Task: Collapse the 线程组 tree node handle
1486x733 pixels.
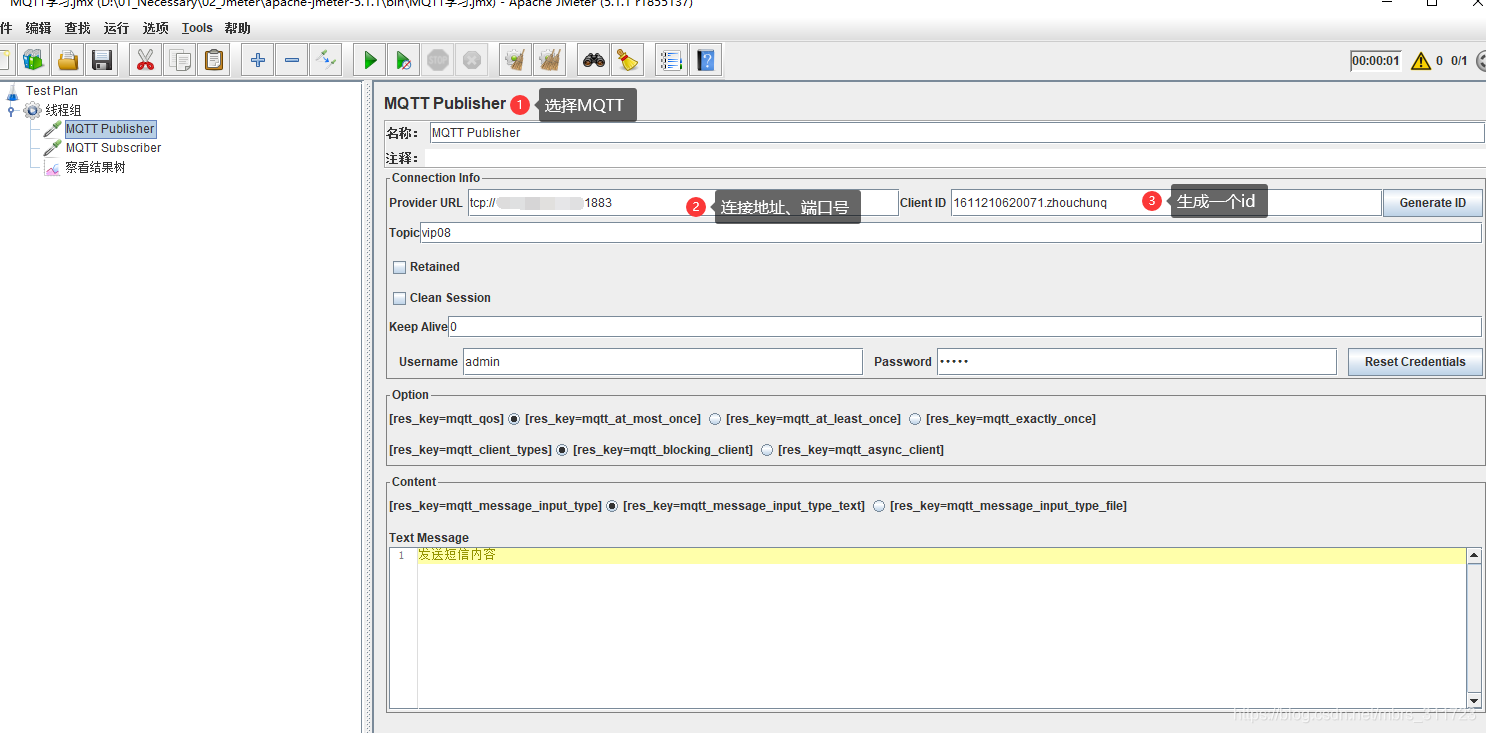Action: tap(12, 111)
